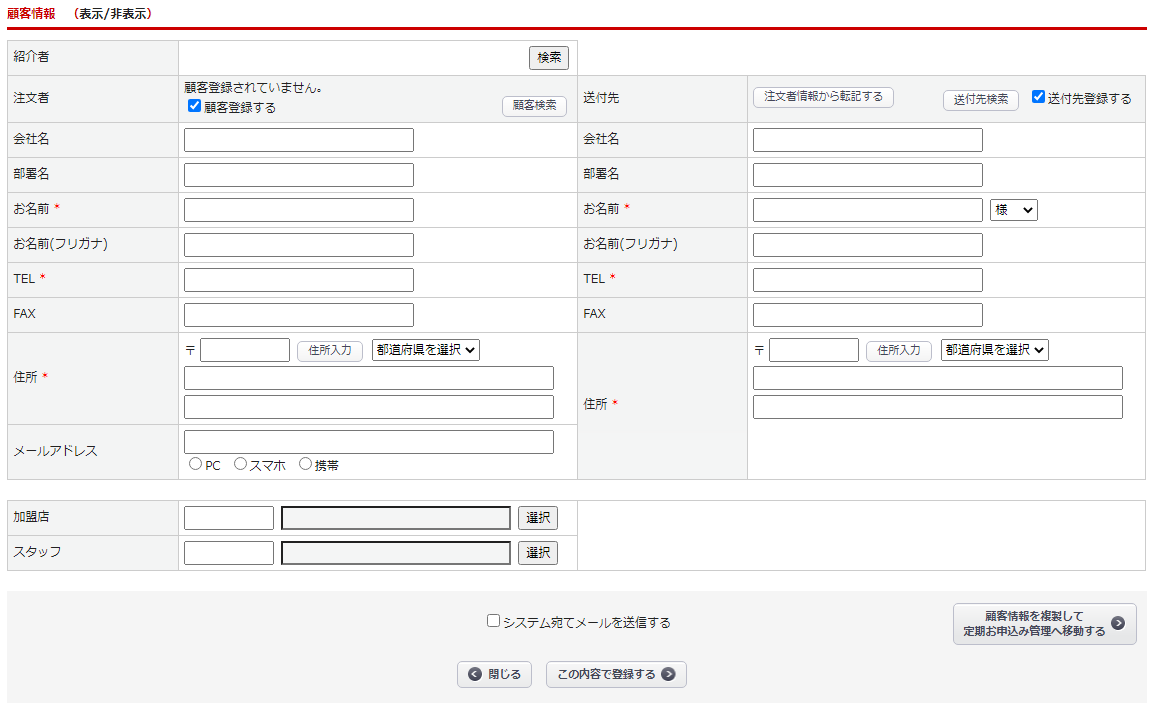
Task: Open 送付先検索 lookup
Action: tap(980, 100)
